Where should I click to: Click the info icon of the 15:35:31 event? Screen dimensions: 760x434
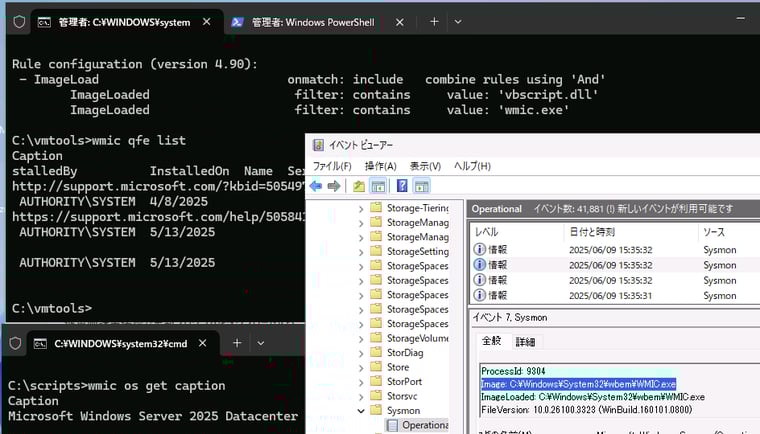pyautogui.click(x=479, y=295)
